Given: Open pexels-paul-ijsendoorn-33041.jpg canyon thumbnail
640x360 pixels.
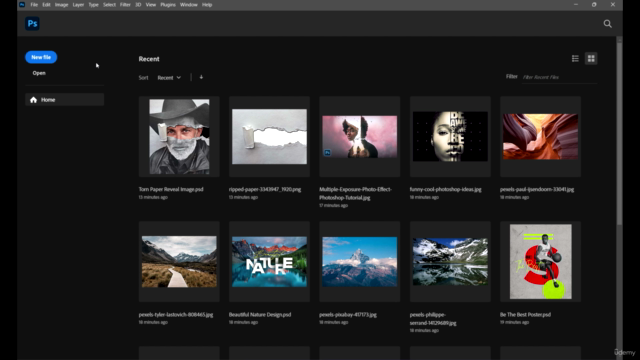Looking at the screenshot, I should (540, 137).
